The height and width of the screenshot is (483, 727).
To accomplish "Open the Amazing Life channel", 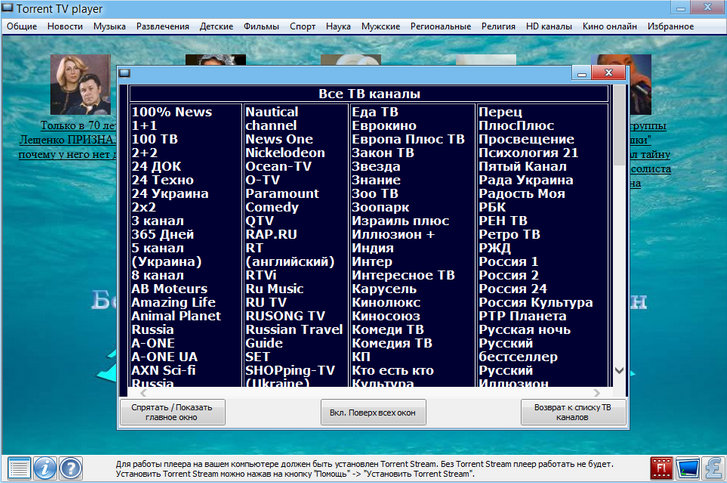I will tap(173, 302).
